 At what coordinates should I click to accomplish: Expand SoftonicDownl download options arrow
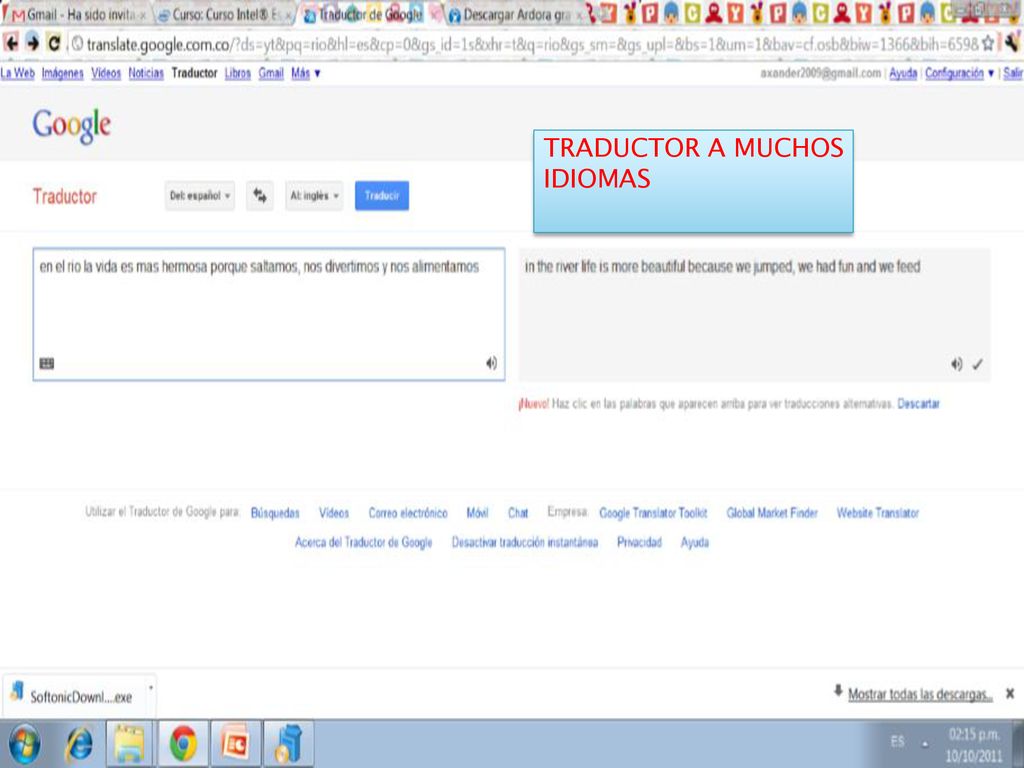tap(151, 688)
